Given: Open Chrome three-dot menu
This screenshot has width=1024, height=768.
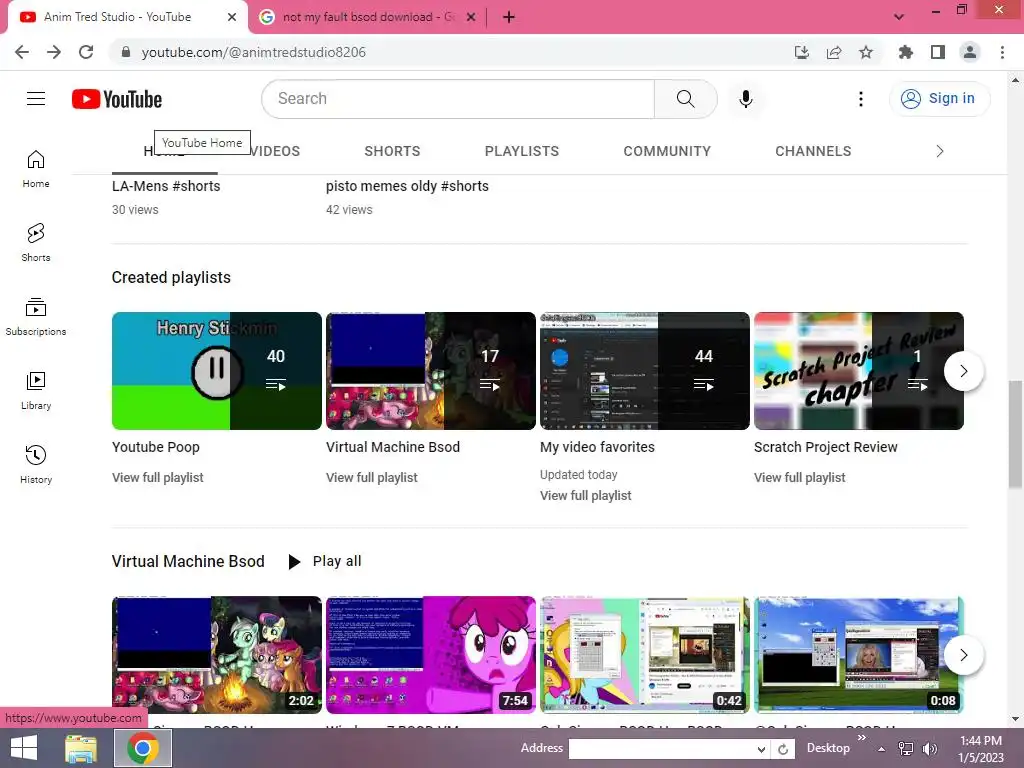Looking at the screenshot, I should click(x=1002, y=52).
